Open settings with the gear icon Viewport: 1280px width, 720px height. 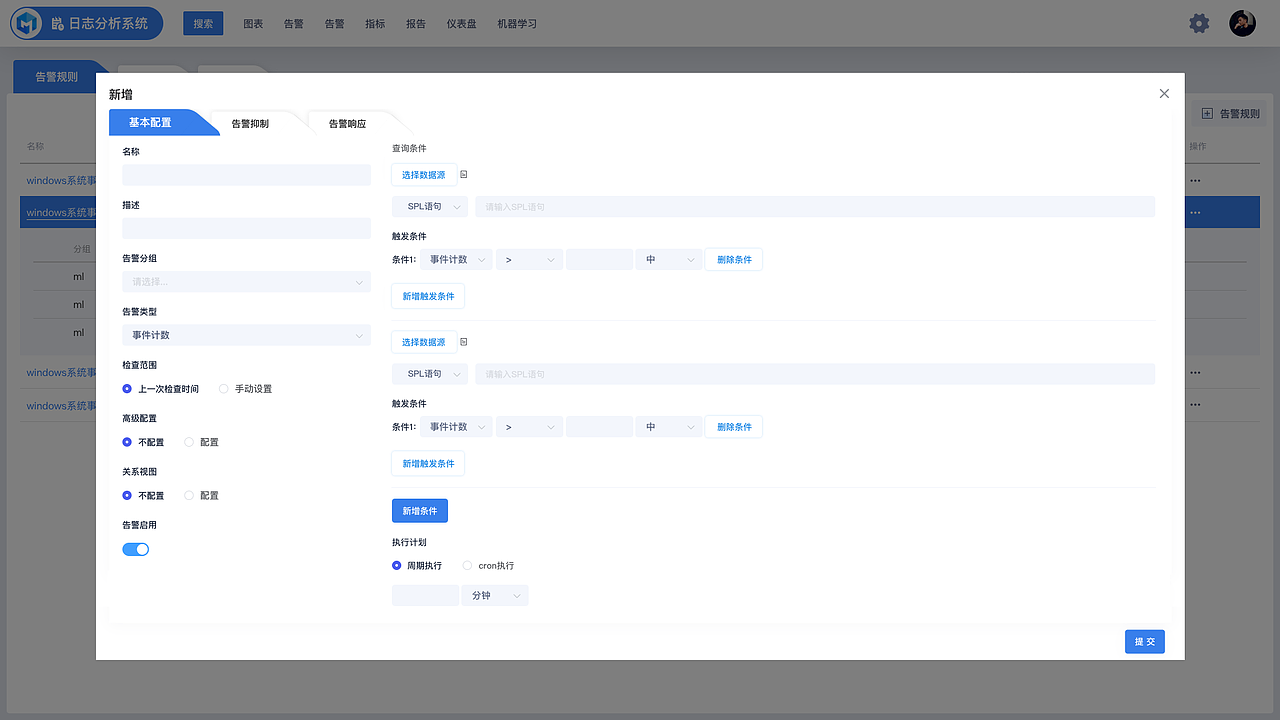[x=1199, y=23]
